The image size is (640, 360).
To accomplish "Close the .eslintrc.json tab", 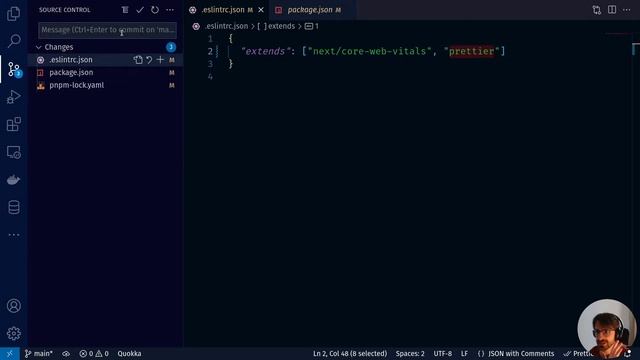I will [x=261, y=10].
